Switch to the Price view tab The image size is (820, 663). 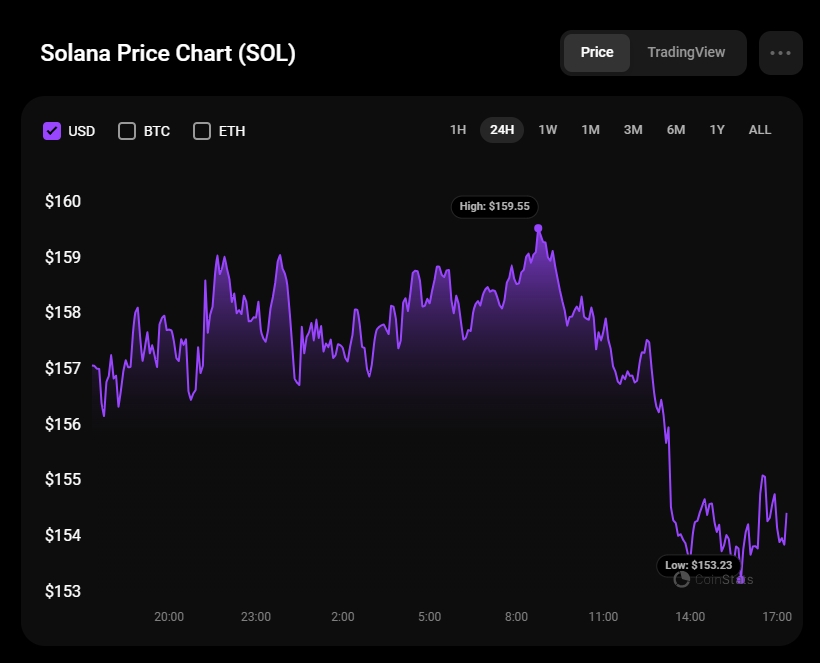(597, 52)
